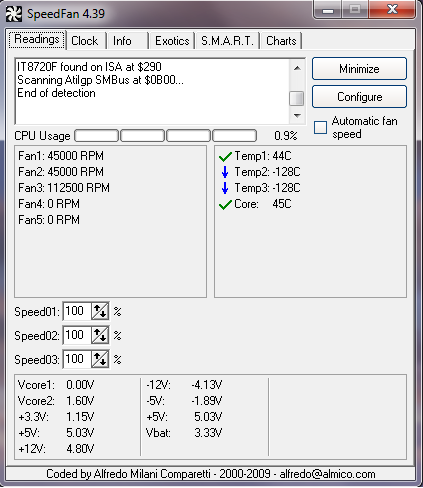Image resolution: width=423 pixels, height=488 pixels.
Task: Click the -12V -4.13V voltage reading
Action: click(x=184, y=385)
